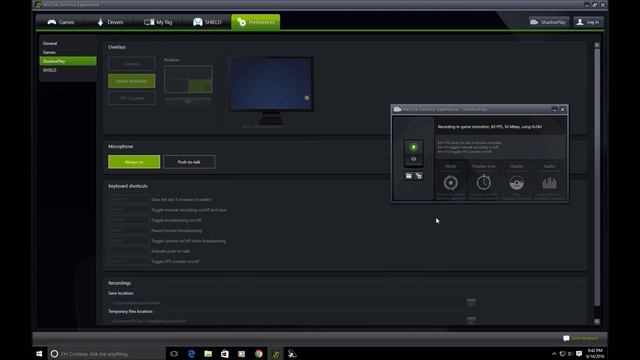Click the scrollbar up arrow
640x360 pixels.
[x=597, y=45]
